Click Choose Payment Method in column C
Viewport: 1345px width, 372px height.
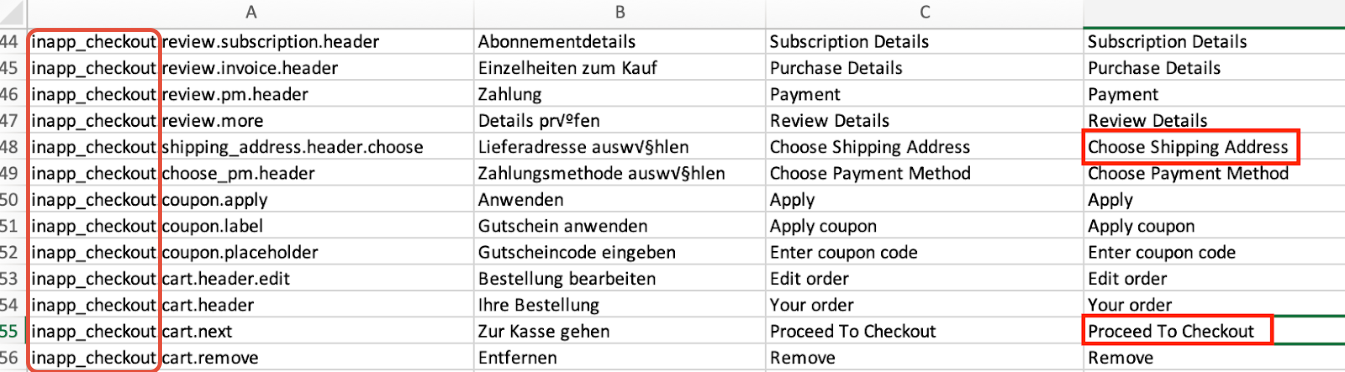(924, 173)
